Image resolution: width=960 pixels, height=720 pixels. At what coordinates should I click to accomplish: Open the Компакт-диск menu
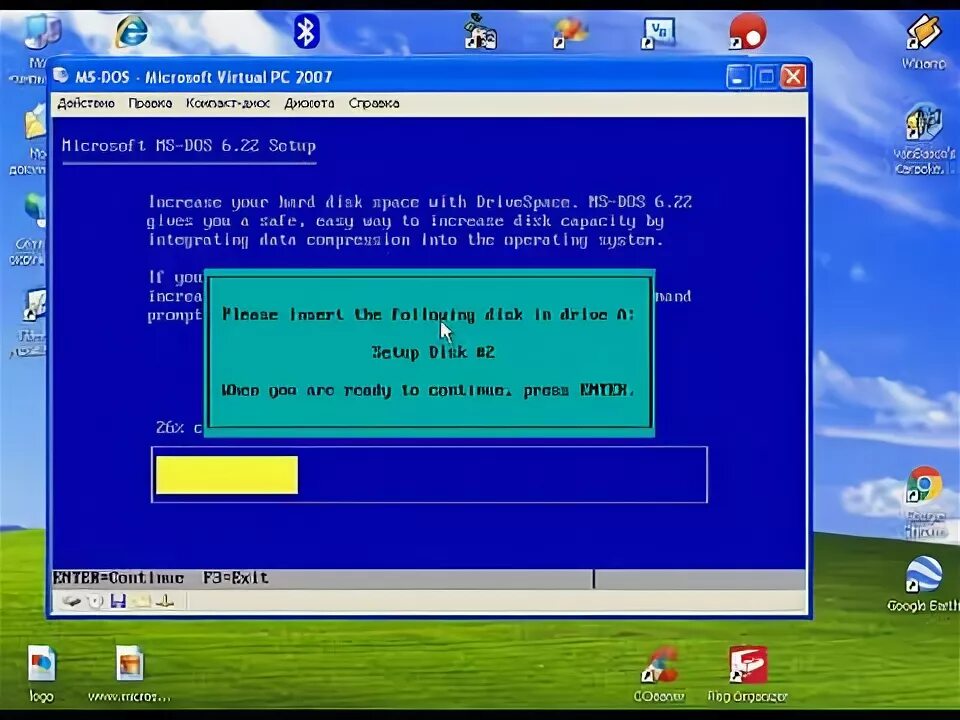[228, 103]
